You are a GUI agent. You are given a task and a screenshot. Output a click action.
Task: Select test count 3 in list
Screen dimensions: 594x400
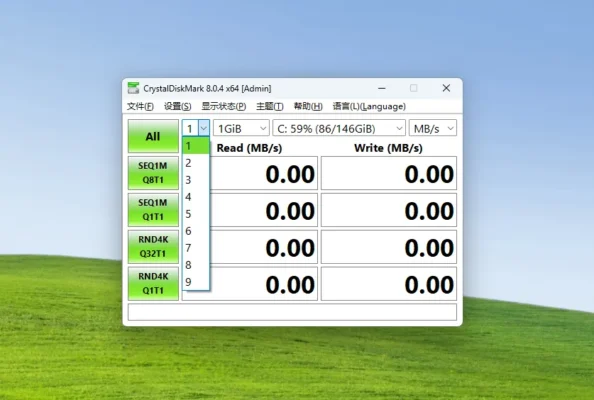tap(195, 180)
